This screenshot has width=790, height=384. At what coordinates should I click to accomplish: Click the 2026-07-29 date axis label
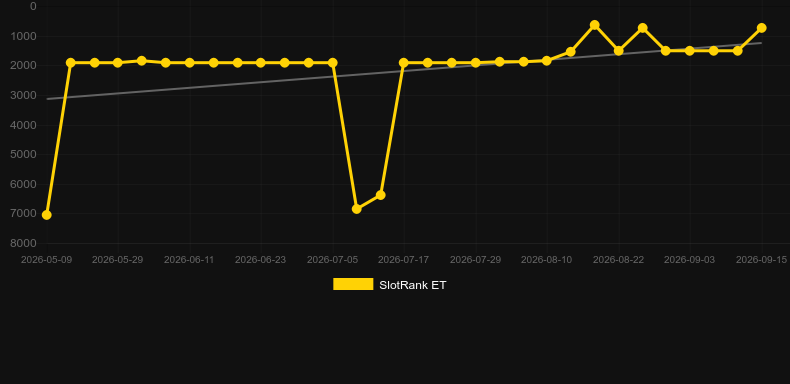coord(475,260)
